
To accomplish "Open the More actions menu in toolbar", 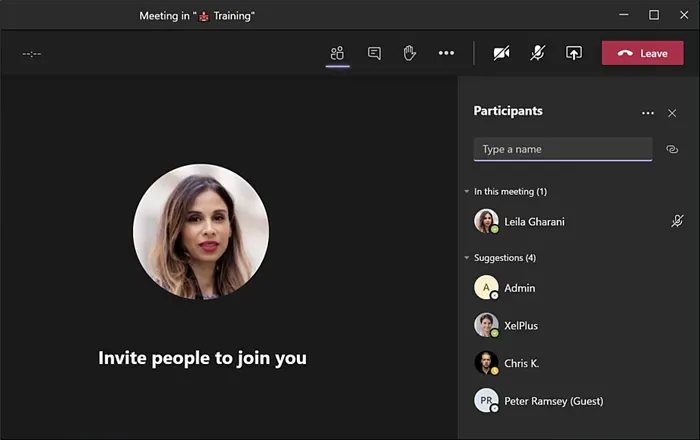I will 446,53.
